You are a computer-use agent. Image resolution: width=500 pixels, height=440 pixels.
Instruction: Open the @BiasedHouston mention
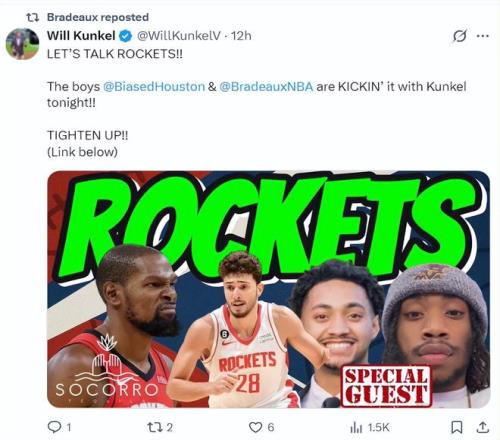tap(154, 87)
